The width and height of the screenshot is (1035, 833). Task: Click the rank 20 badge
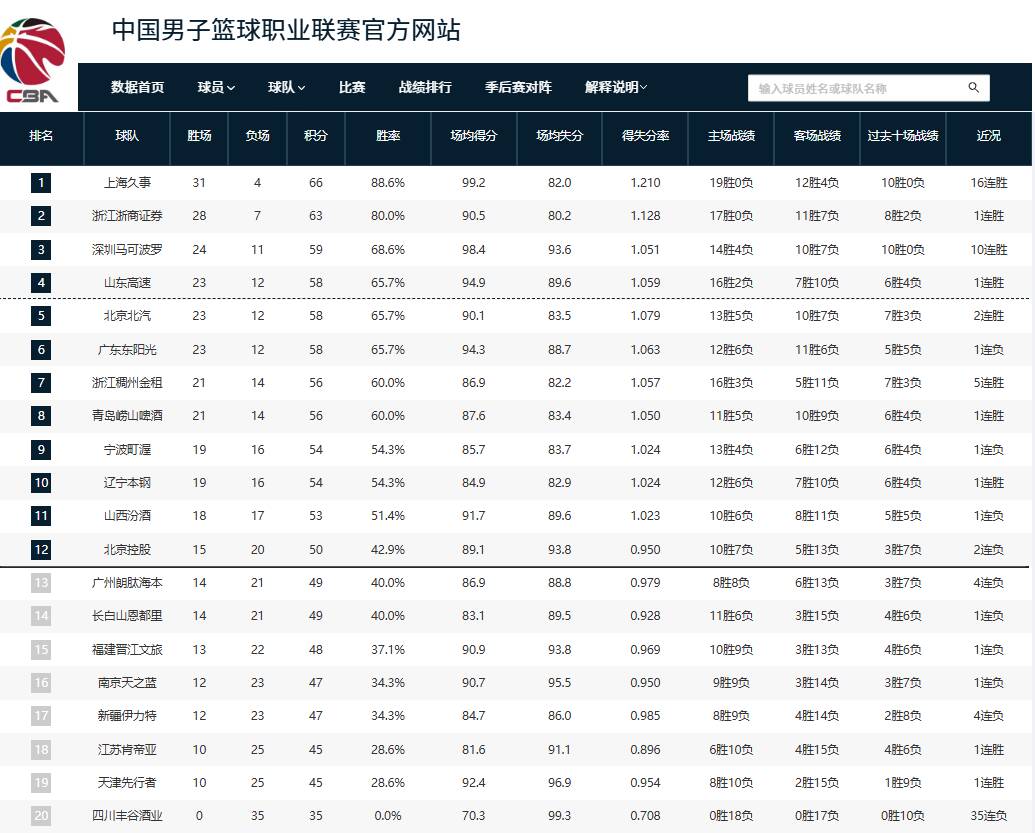(41, 816)
